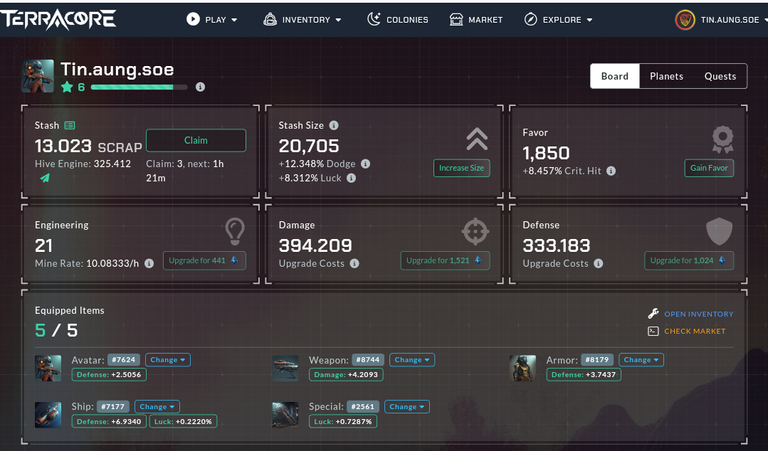Click the Market storefront icon
This screenshot has height=451, width=768.
click(x=456, y=20)
